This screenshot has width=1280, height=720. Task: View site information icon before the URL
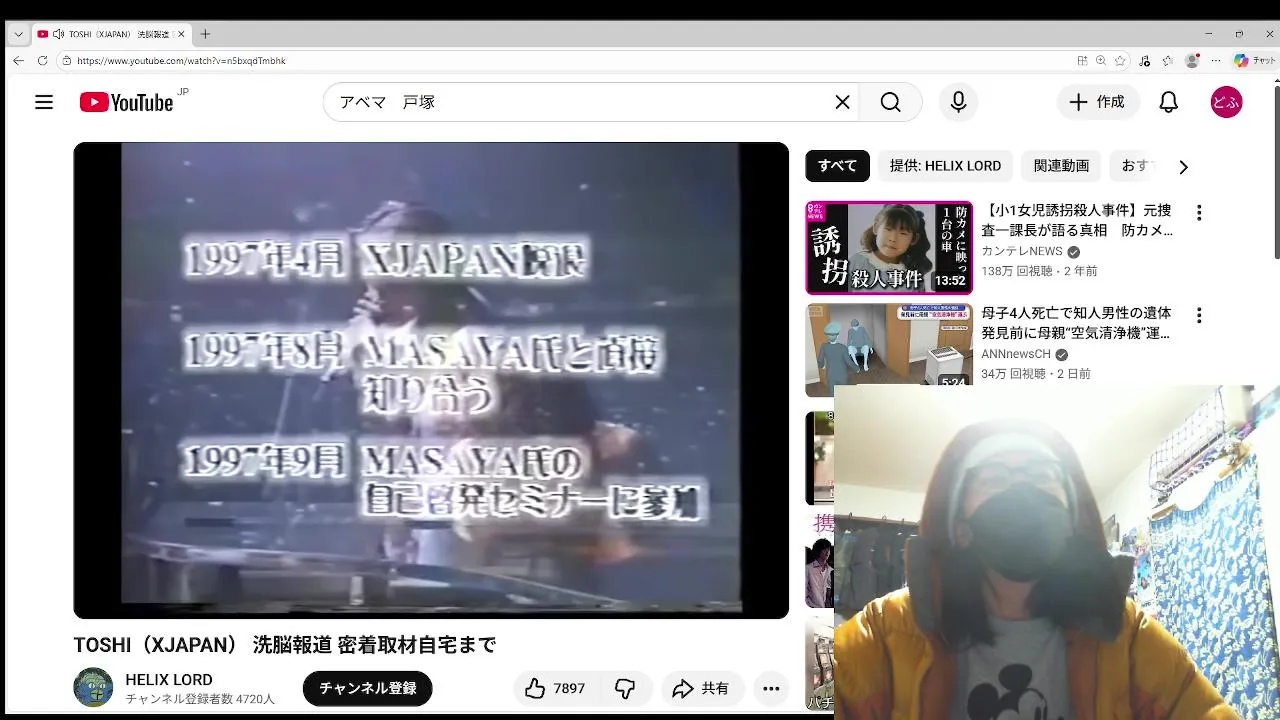coord(66,61)
